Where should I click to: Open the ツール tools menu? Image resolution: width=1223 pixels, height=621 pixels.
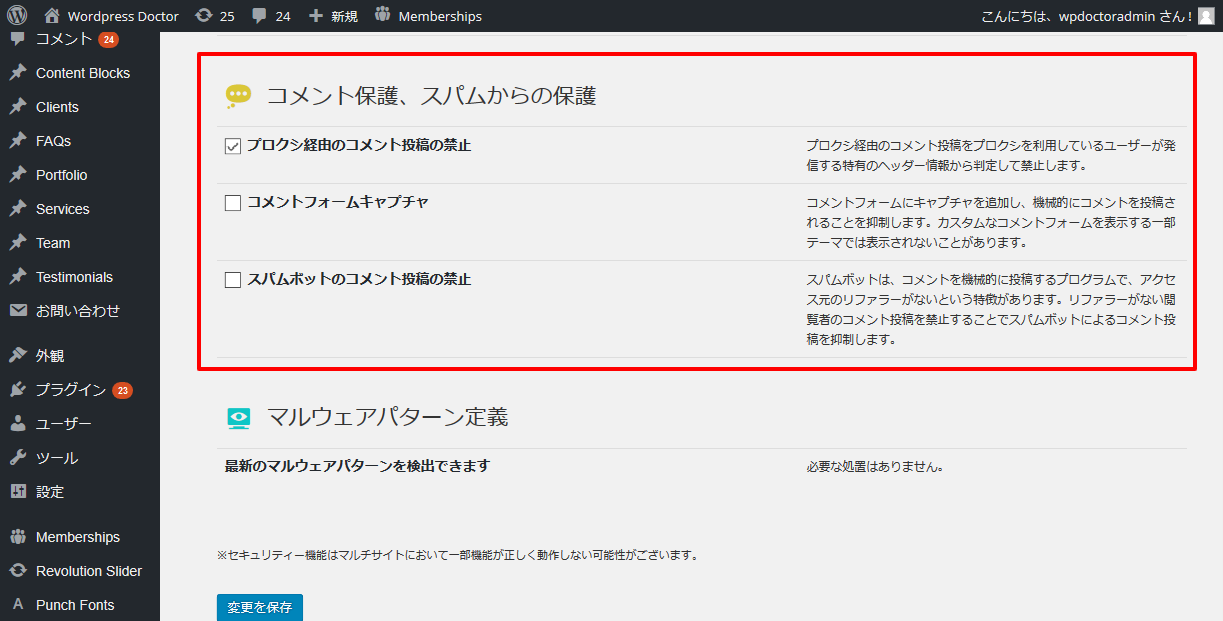56,458
